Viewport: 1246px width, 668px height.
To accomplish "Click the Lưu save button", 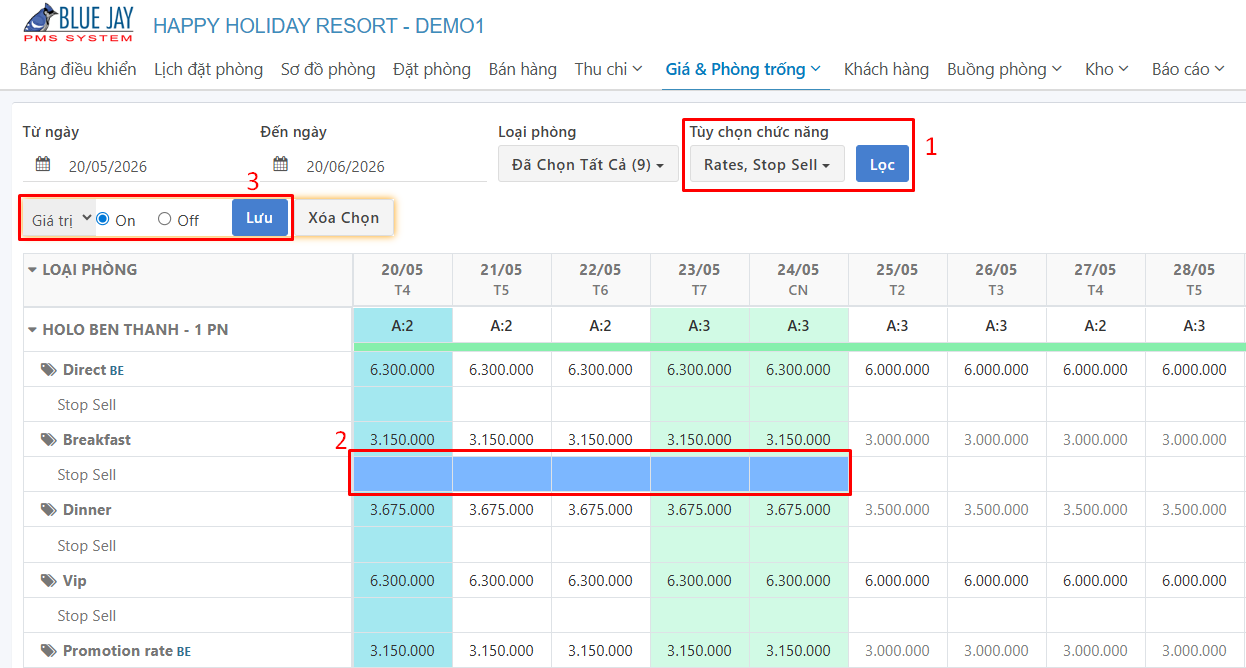I will [260, 218].
